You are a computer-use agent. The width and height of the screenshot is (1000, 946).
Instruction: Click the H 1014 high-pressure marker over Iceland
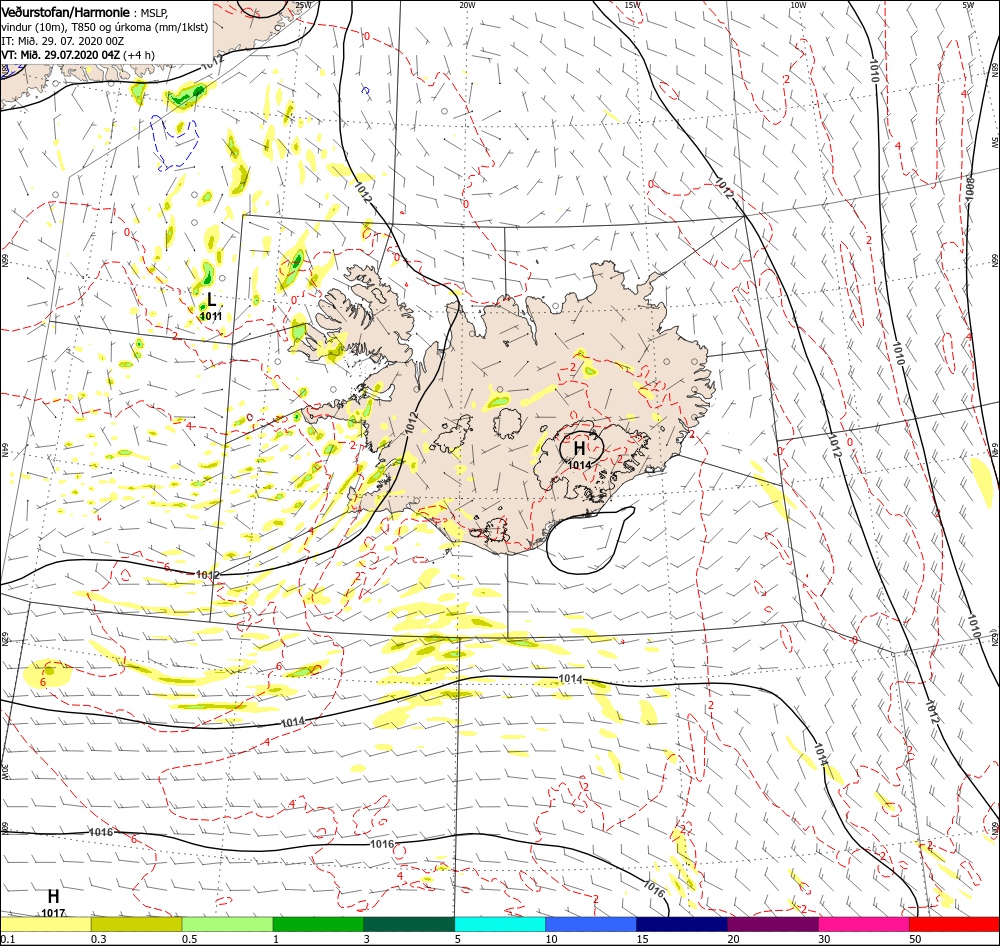(x=580, y=453)
